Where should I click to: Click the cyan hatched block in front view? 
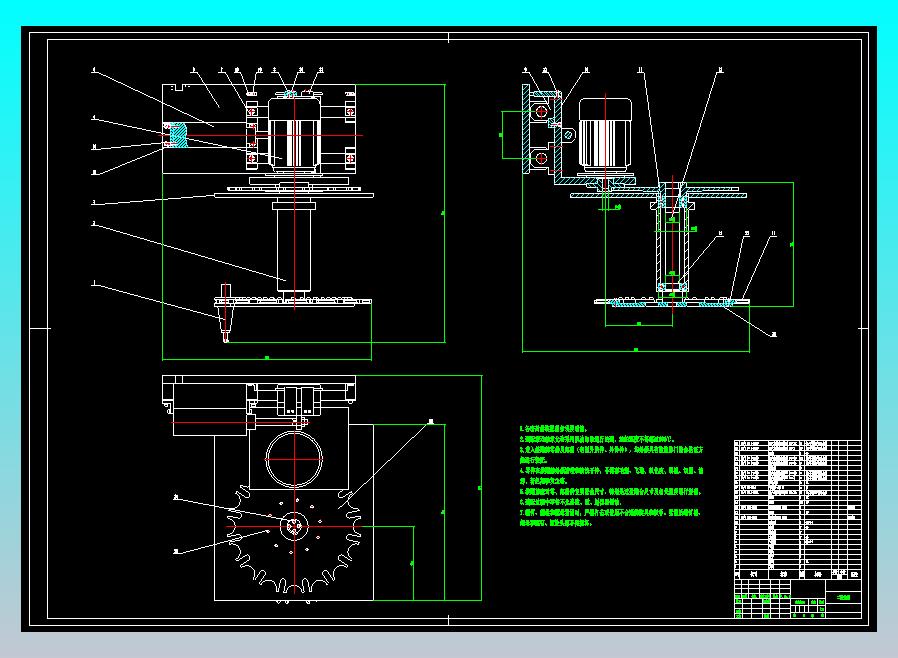pos(179,135)
